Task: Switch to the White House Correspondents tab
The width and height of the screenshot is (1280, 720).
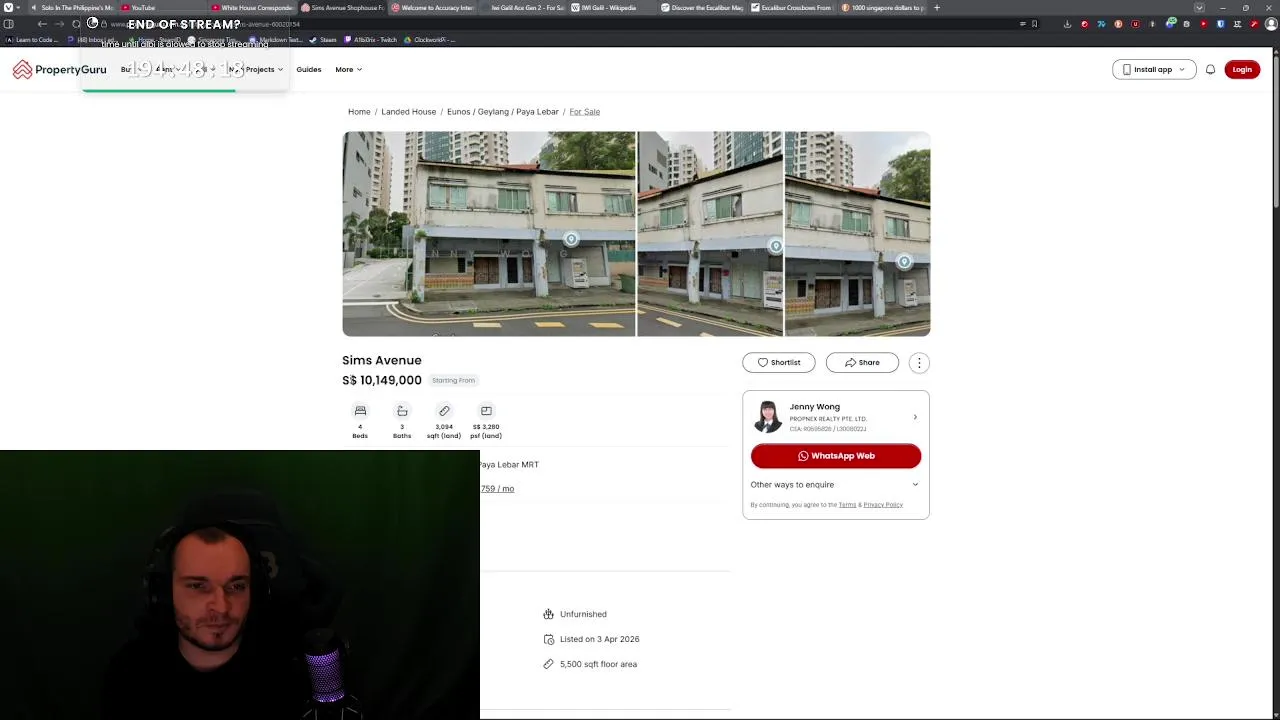Action: coord(252,8)
